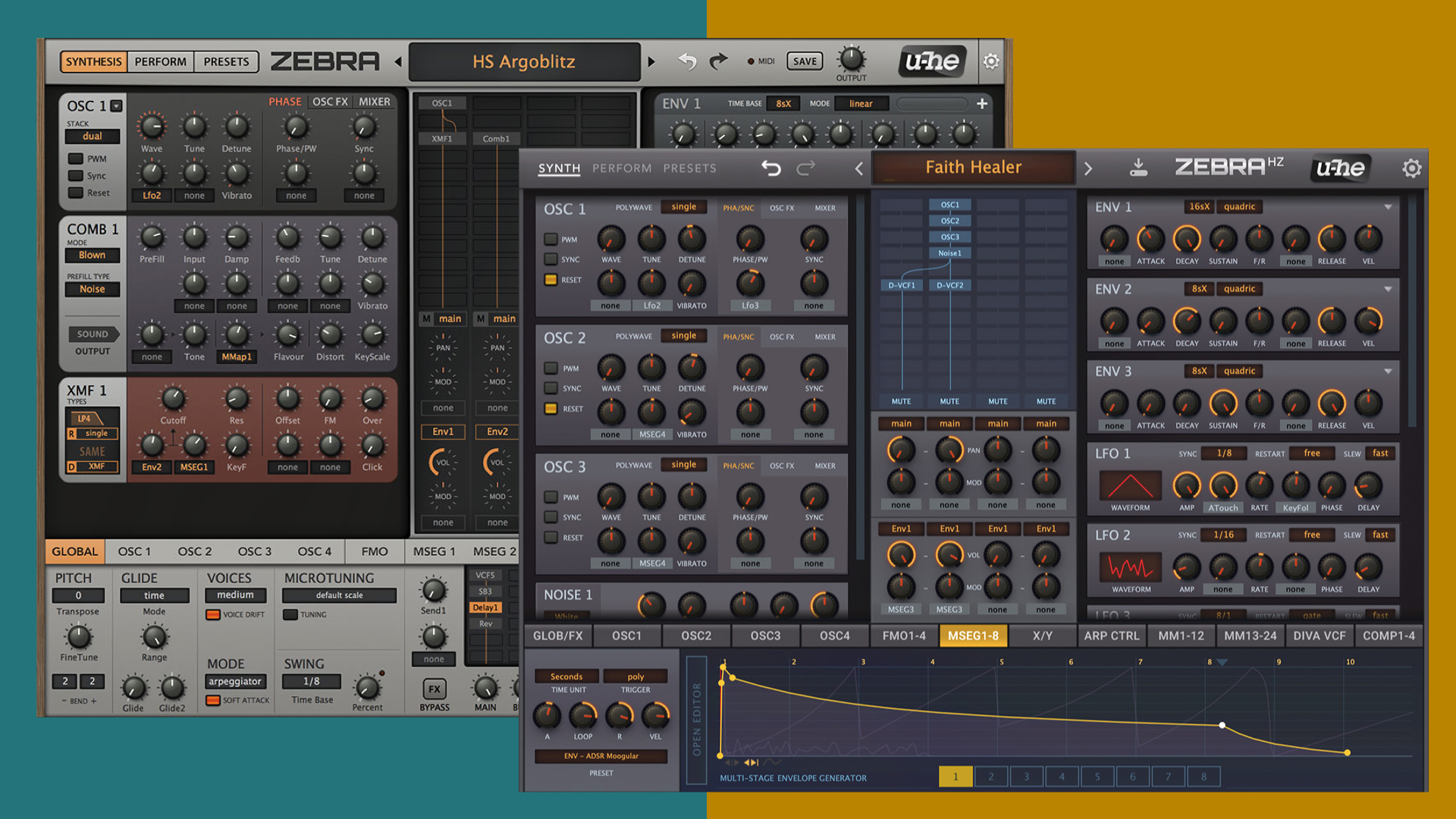Click the OUTPUT volume knob
This screenshot has height=819, width=1456.
point(851,59)
